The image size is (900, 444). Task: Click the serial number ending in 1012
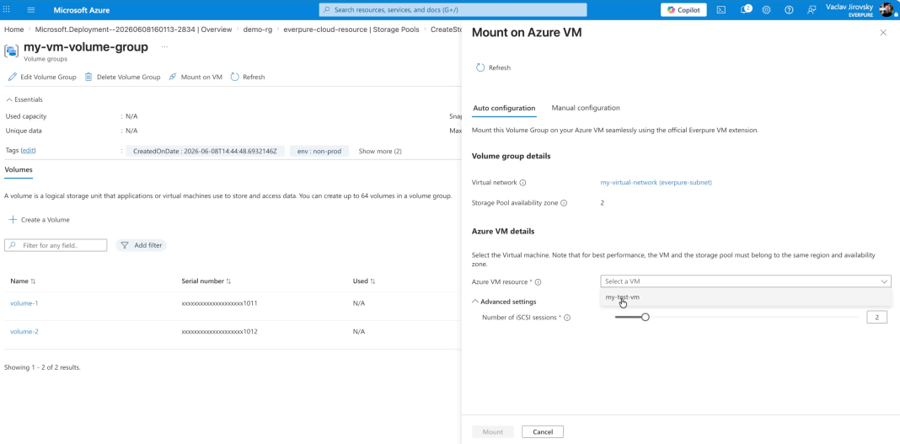click(x=219, y=332)
